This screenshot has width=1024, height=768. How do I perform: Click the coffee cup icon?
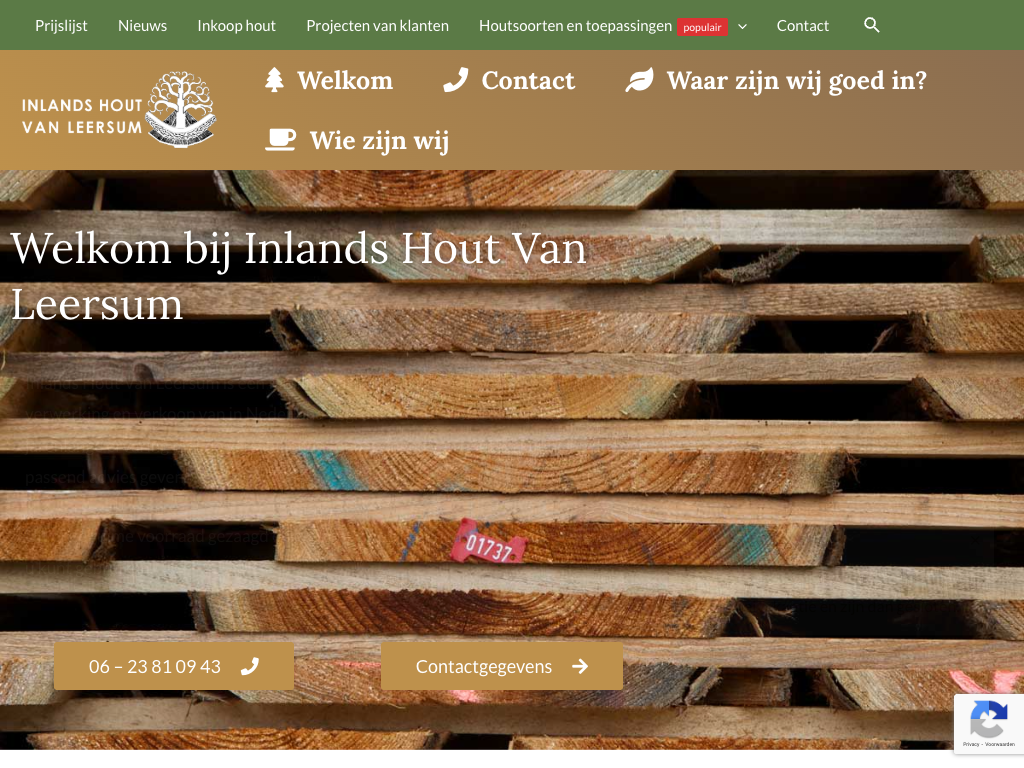pyautogui.click(x=281, y=140)
